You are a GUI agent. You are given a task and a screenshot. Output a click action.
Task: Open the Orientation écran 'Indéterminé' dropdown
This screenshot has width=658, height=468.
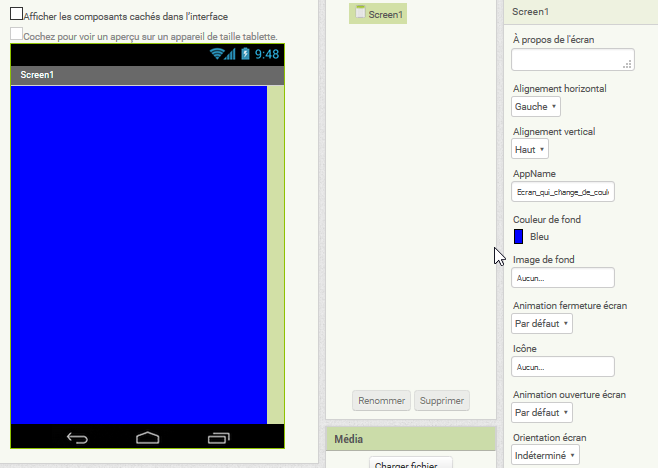(545, 455)
